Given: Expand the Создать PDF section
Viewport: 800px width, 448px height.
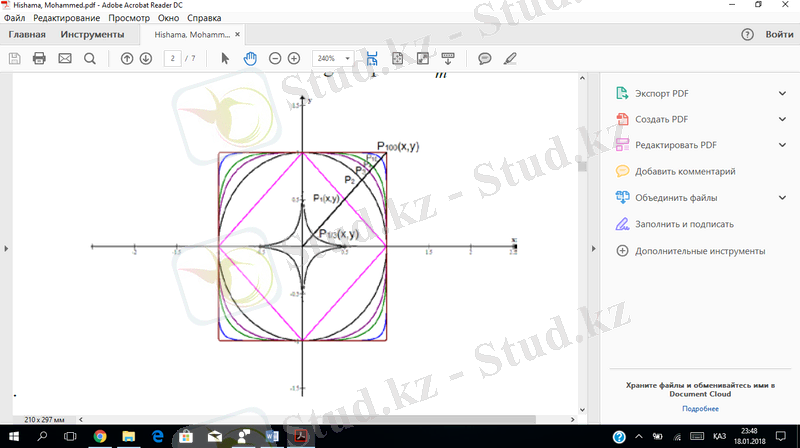Looking at the screenshot, I should tap(782, 119).
